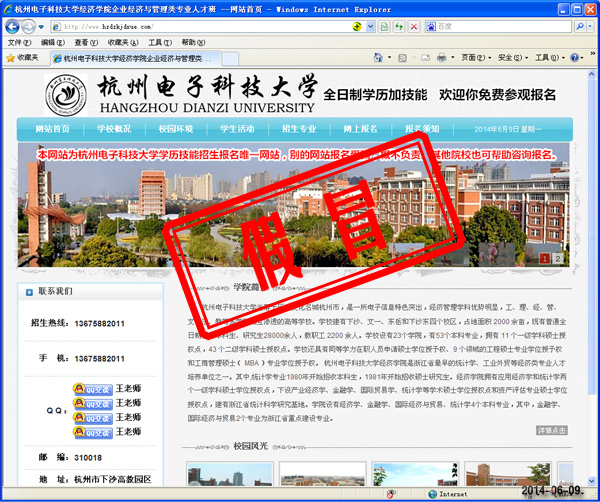The width and height of the screenshot is (600, 502).
Task: Select the 杭州电子科技大学经济学院 browser tab
Action: 136,59
